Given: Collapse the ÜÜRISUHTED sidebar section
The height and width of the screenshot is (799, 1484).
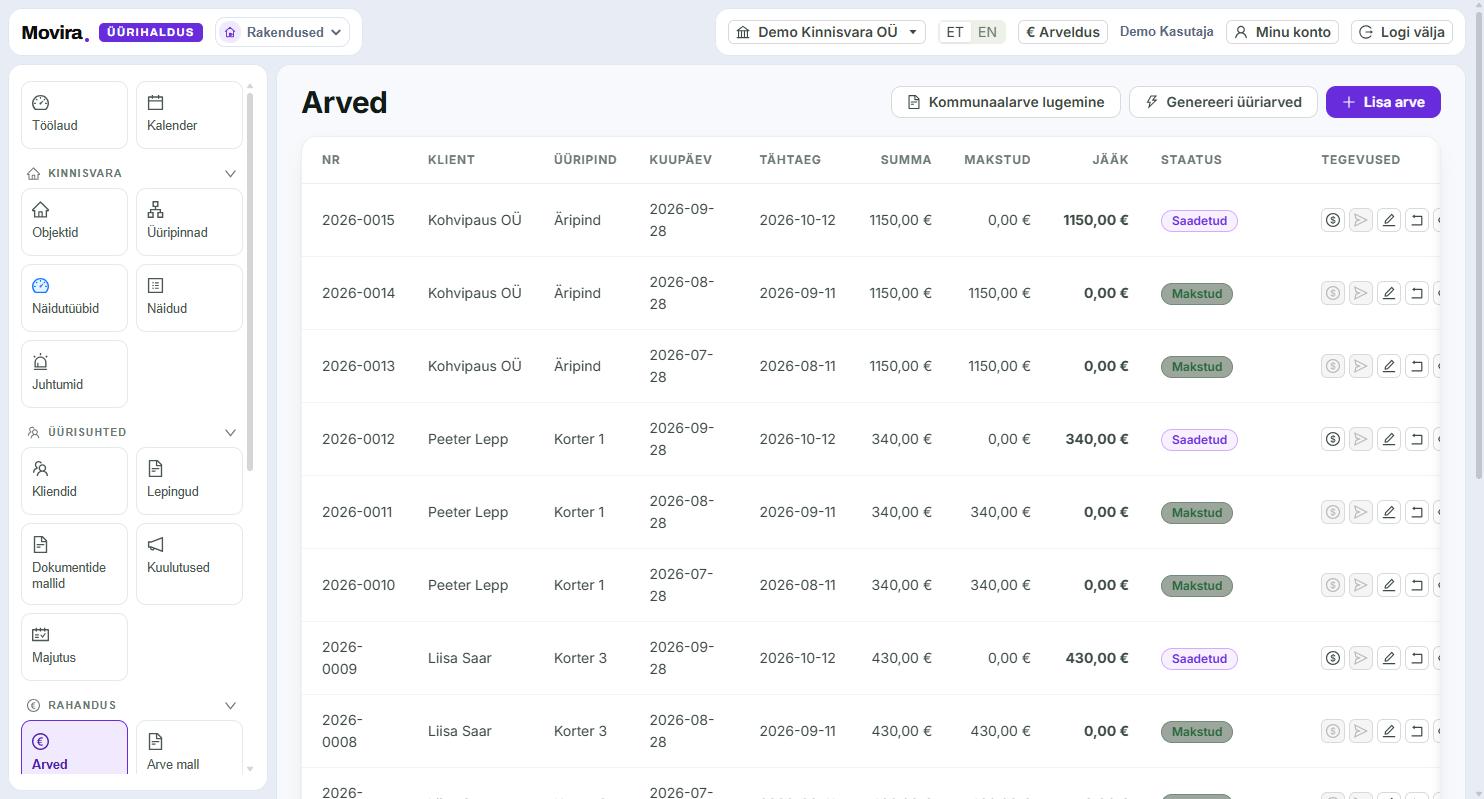Looking at the screenshot, I should point(230,432).
